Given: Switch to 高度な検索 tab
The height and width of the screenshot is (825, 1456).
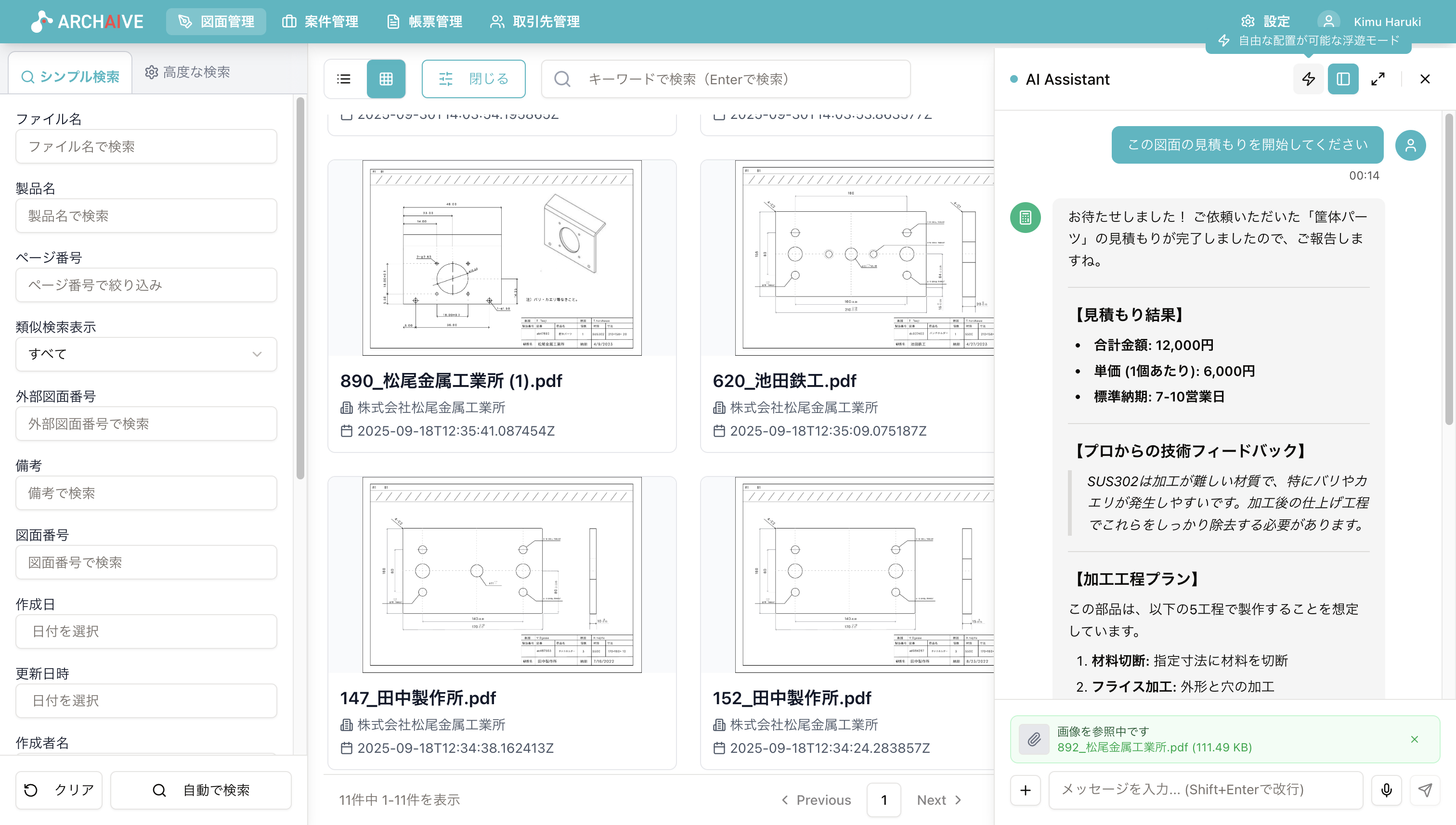Looking at the screenshot, I should point(188,72).
